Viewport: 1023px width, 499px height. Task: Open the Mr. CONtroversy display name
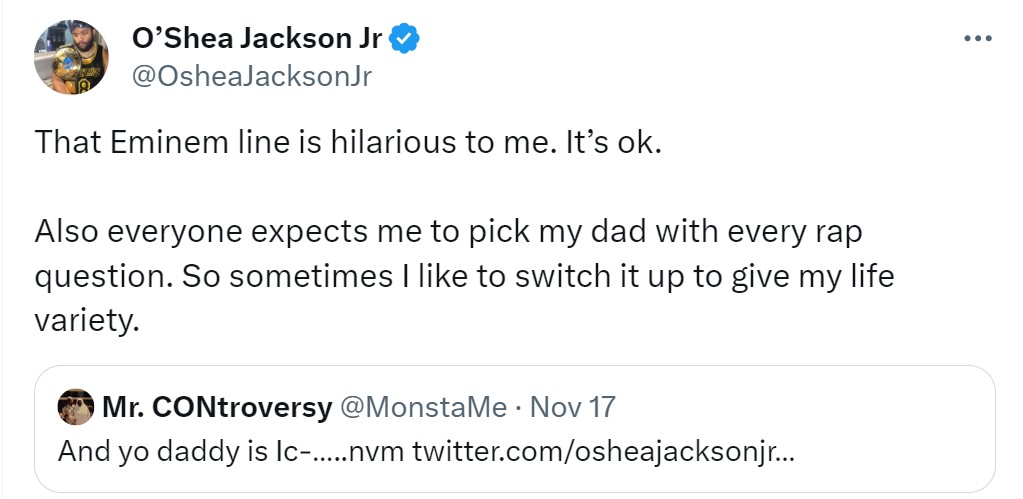[217, 408]
